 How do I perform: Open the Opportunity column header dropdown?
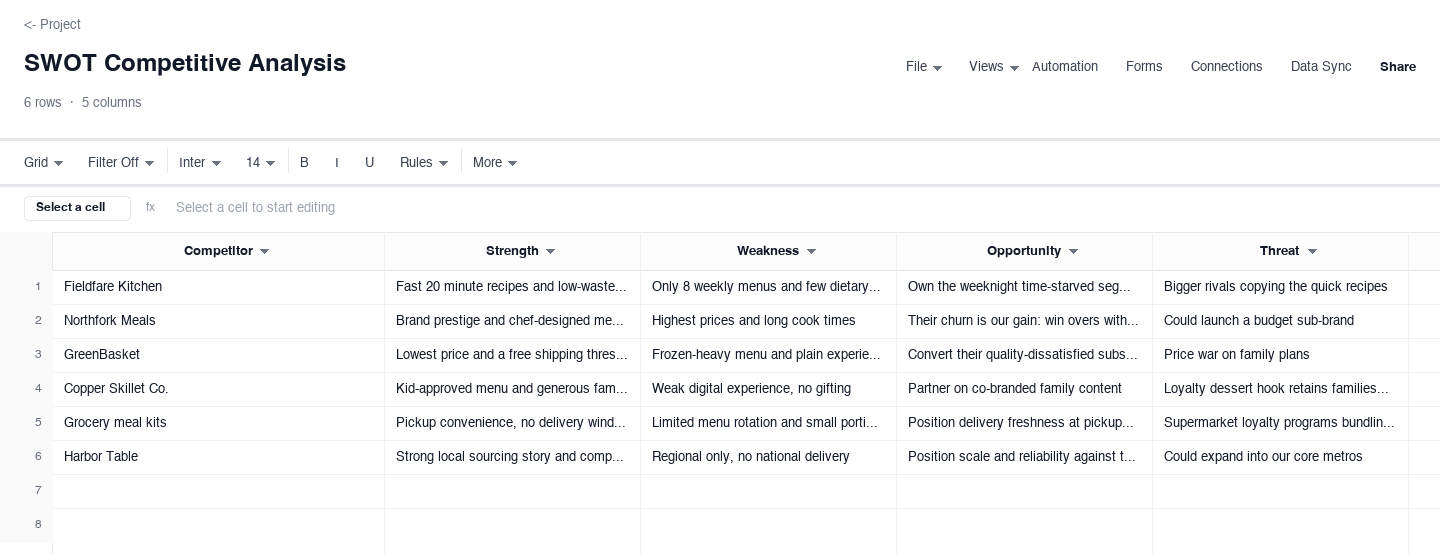tap(1073, 251)
